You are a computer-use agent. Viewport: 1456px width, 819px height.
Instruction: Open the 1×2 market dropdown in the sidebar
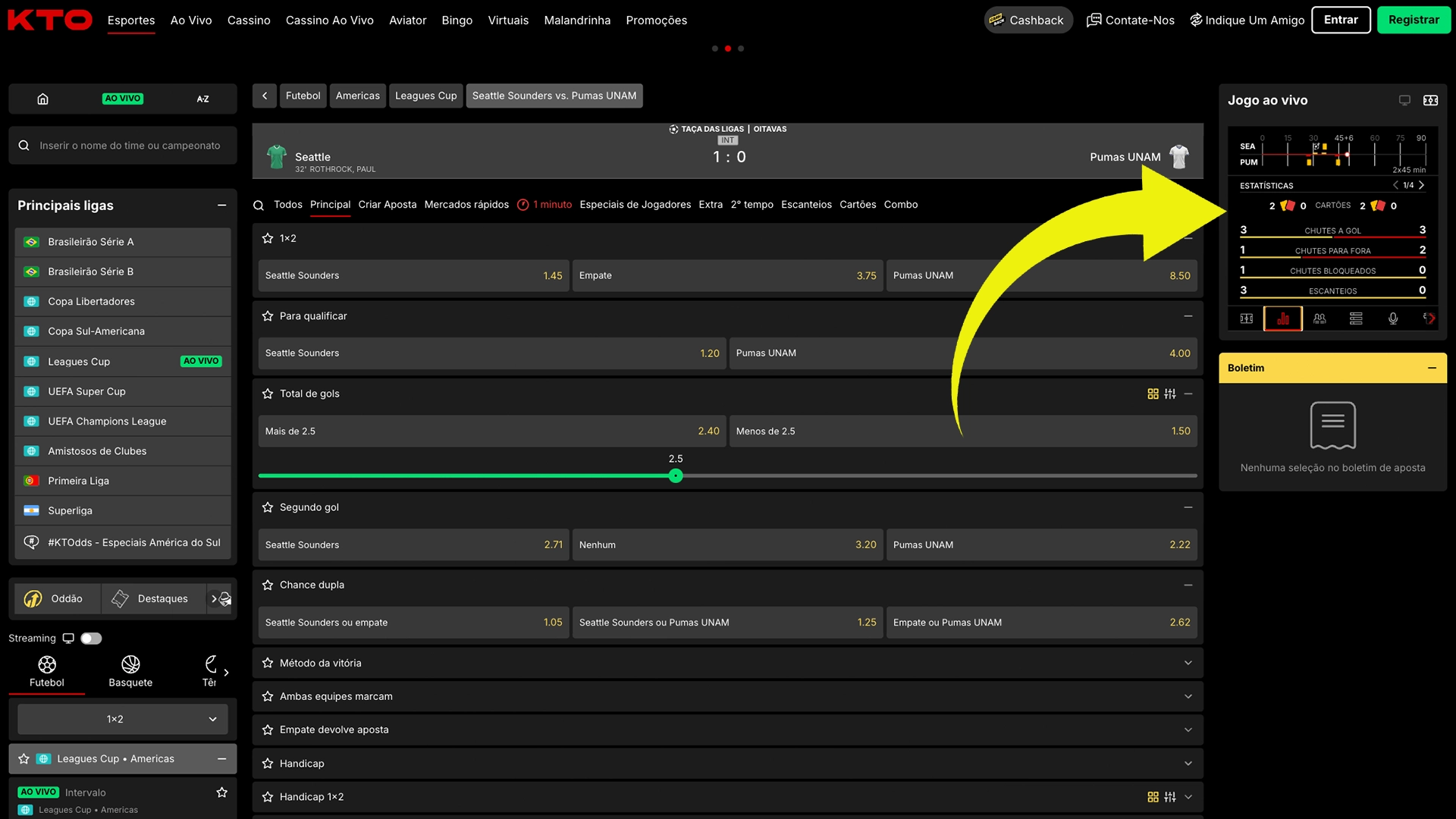click(123, 719)
